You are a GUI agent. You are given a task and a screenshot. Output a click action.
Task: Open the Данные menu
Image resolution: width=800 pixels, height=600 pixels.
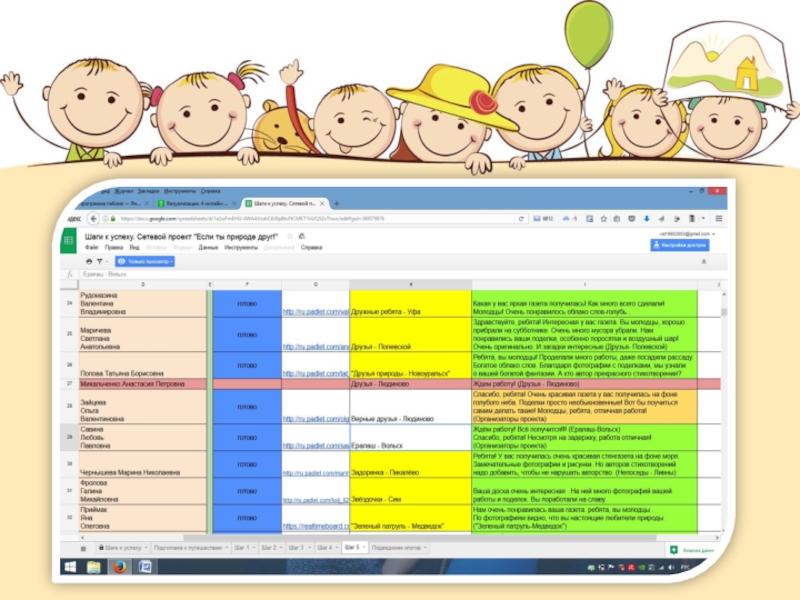click(x=208, y=246)
